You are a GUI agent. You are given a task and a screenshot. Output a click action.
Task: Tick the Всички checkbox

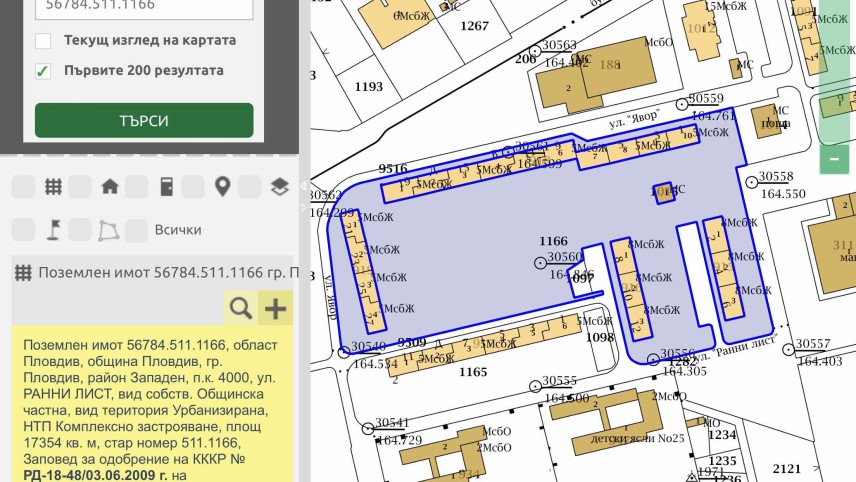coord(136,230)
